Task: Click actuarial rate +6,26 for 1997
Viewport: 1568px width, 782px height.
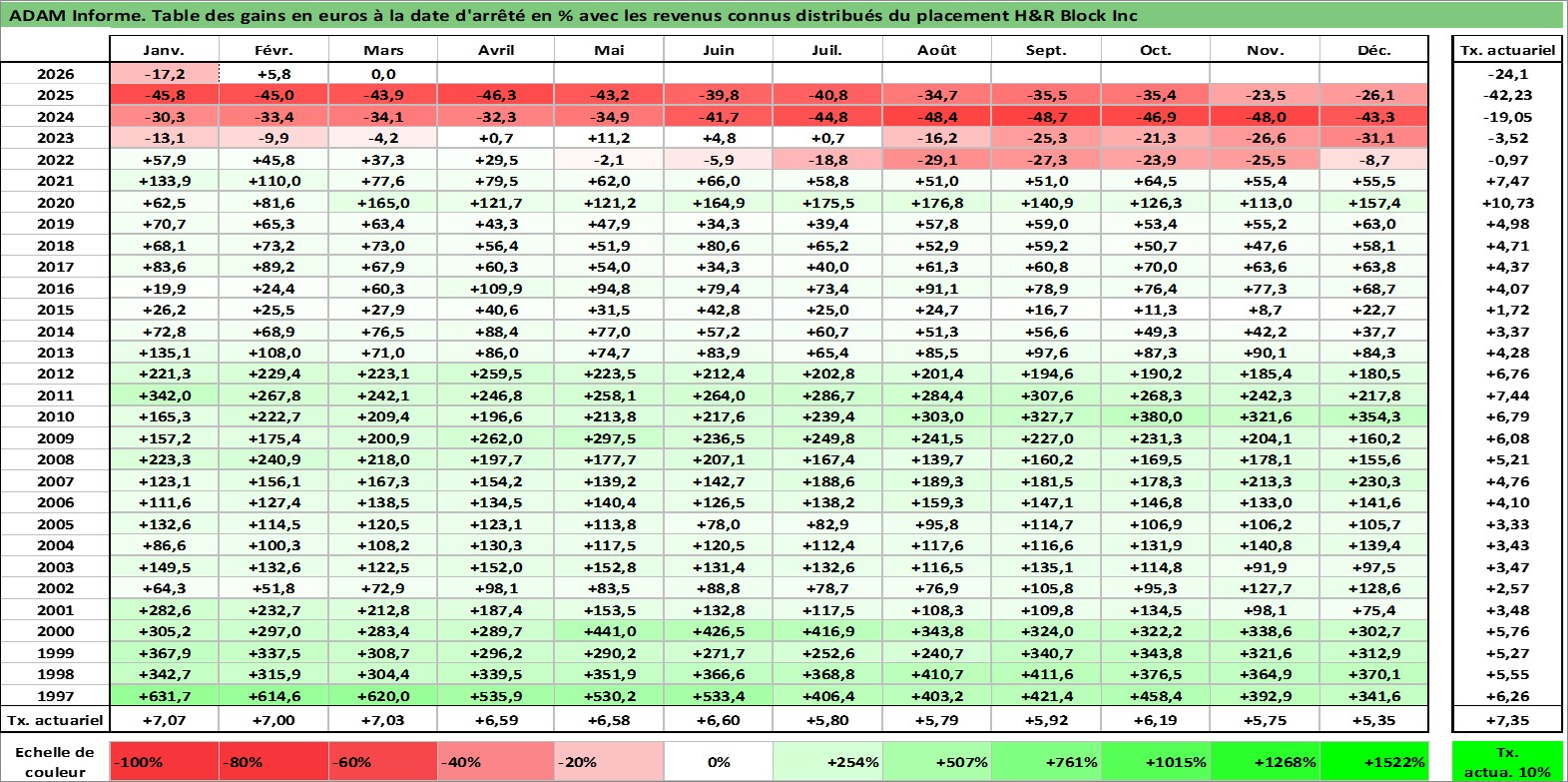Action: 1507,696
